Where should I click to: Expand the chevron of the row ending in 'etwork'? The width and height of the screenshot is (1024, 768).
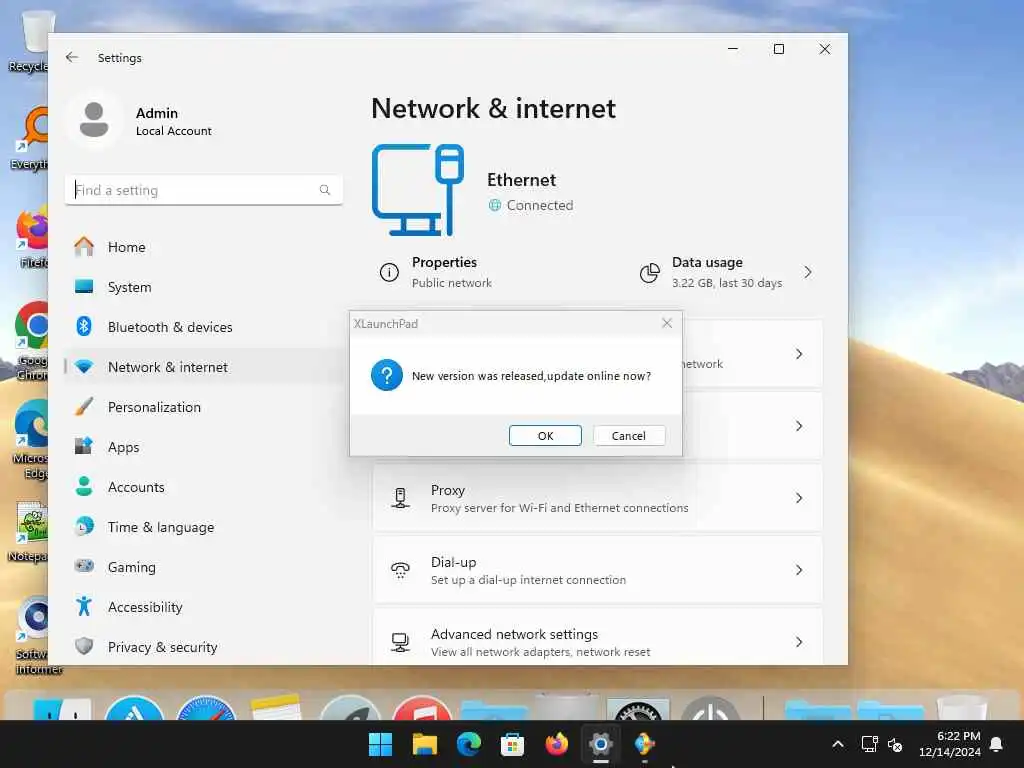click(x=799, y=354)
